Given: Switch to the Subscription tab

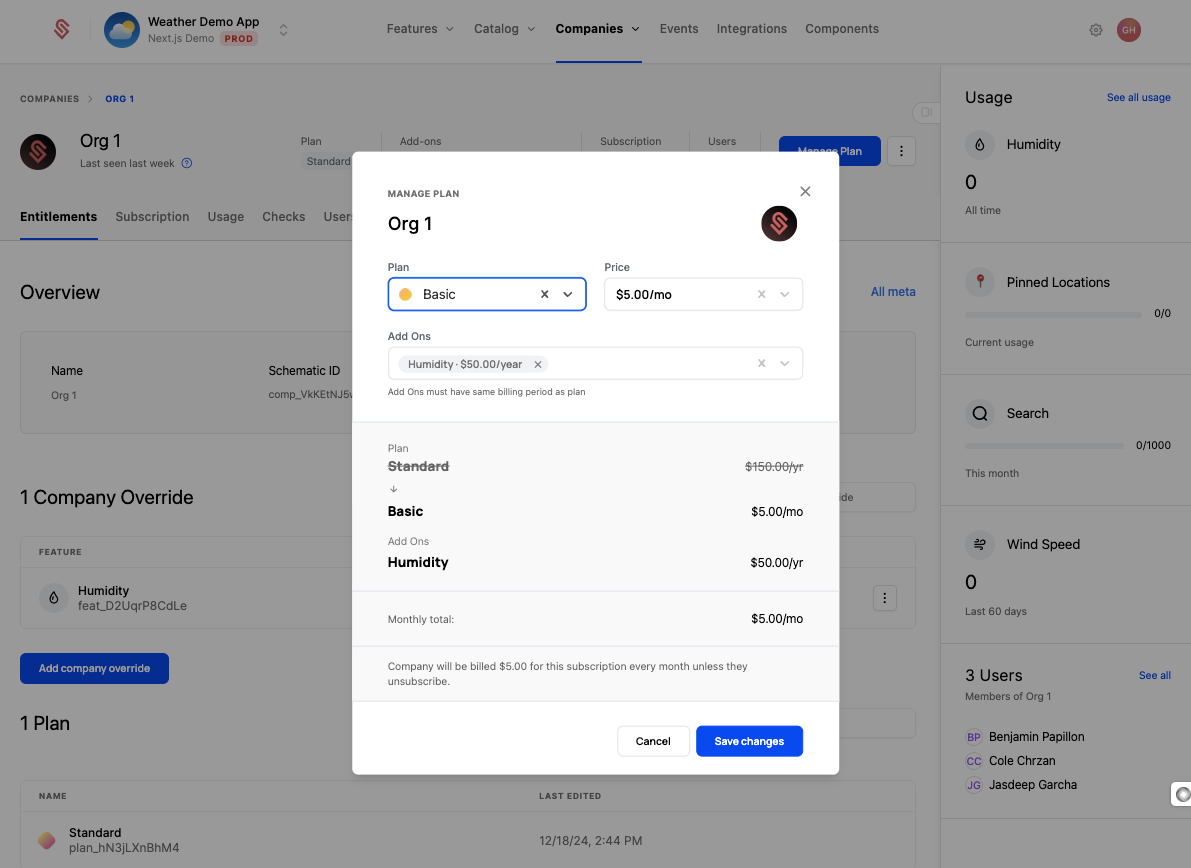Looking at the screenshot, I should (152, 217).
